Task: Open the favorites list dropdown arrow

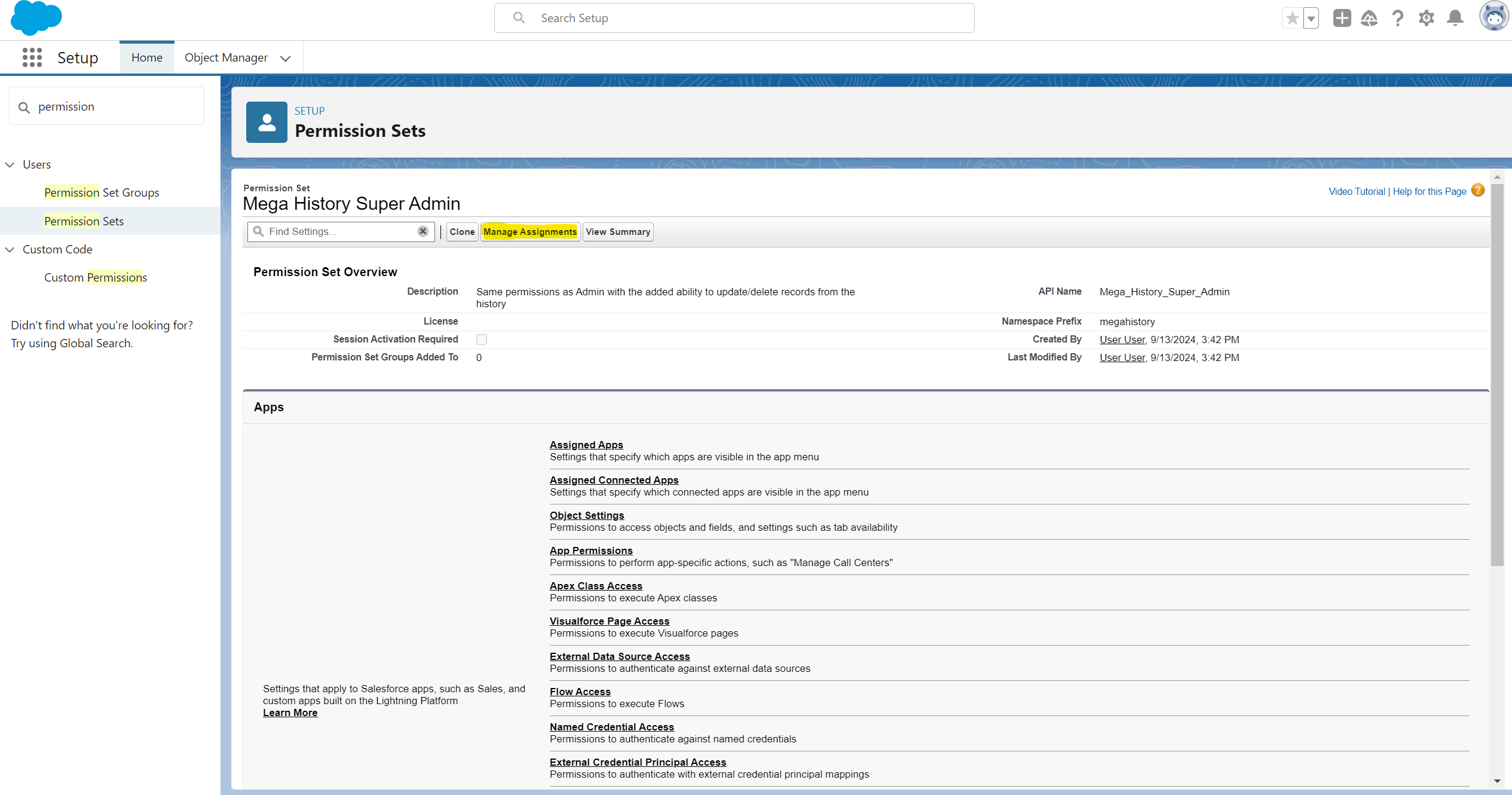Action: click(x=1311, y=19)
